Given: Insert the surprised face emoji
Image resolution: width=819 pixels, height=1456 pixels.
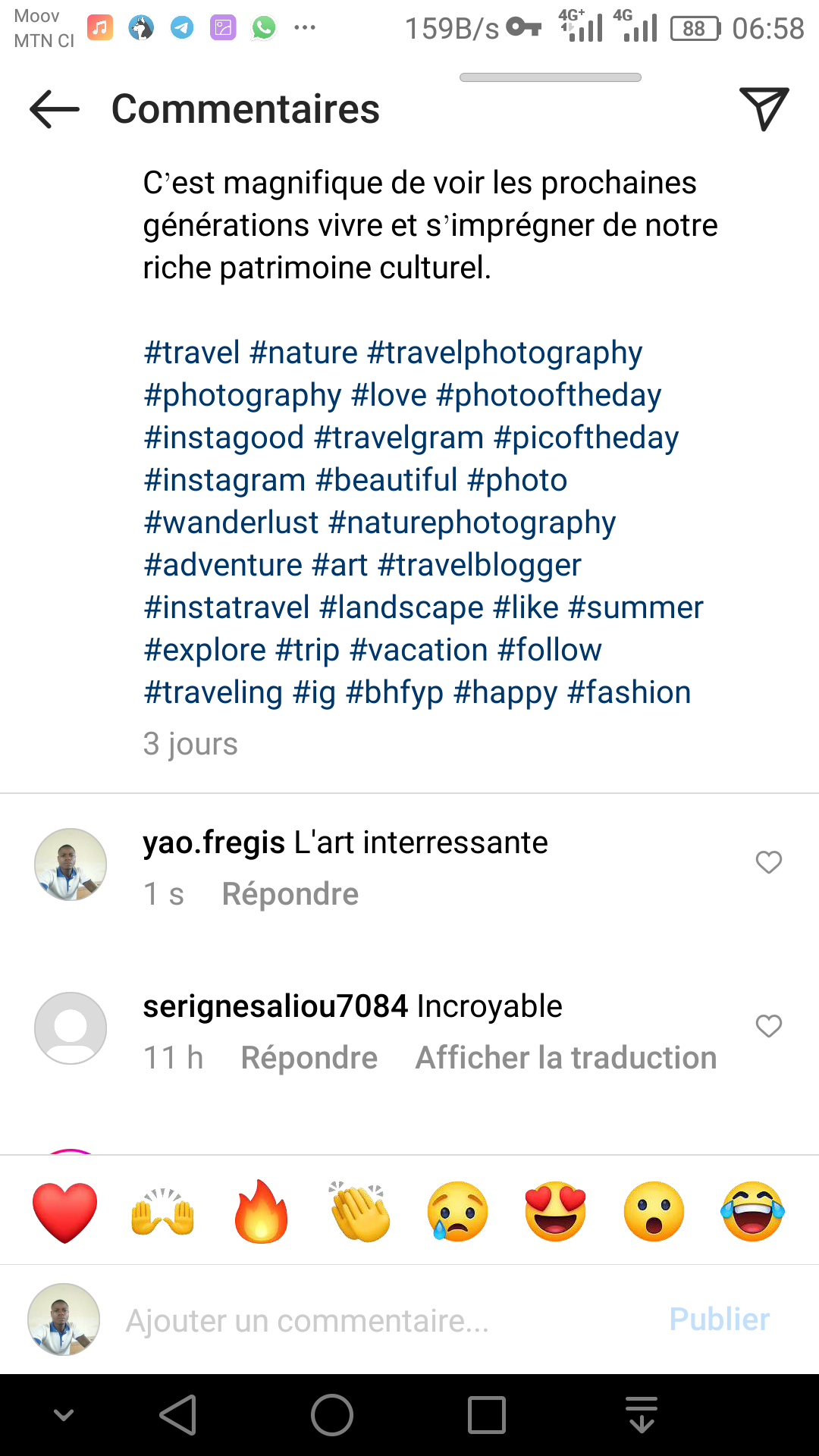Looking at the screenshot, I should point(654,1211).
